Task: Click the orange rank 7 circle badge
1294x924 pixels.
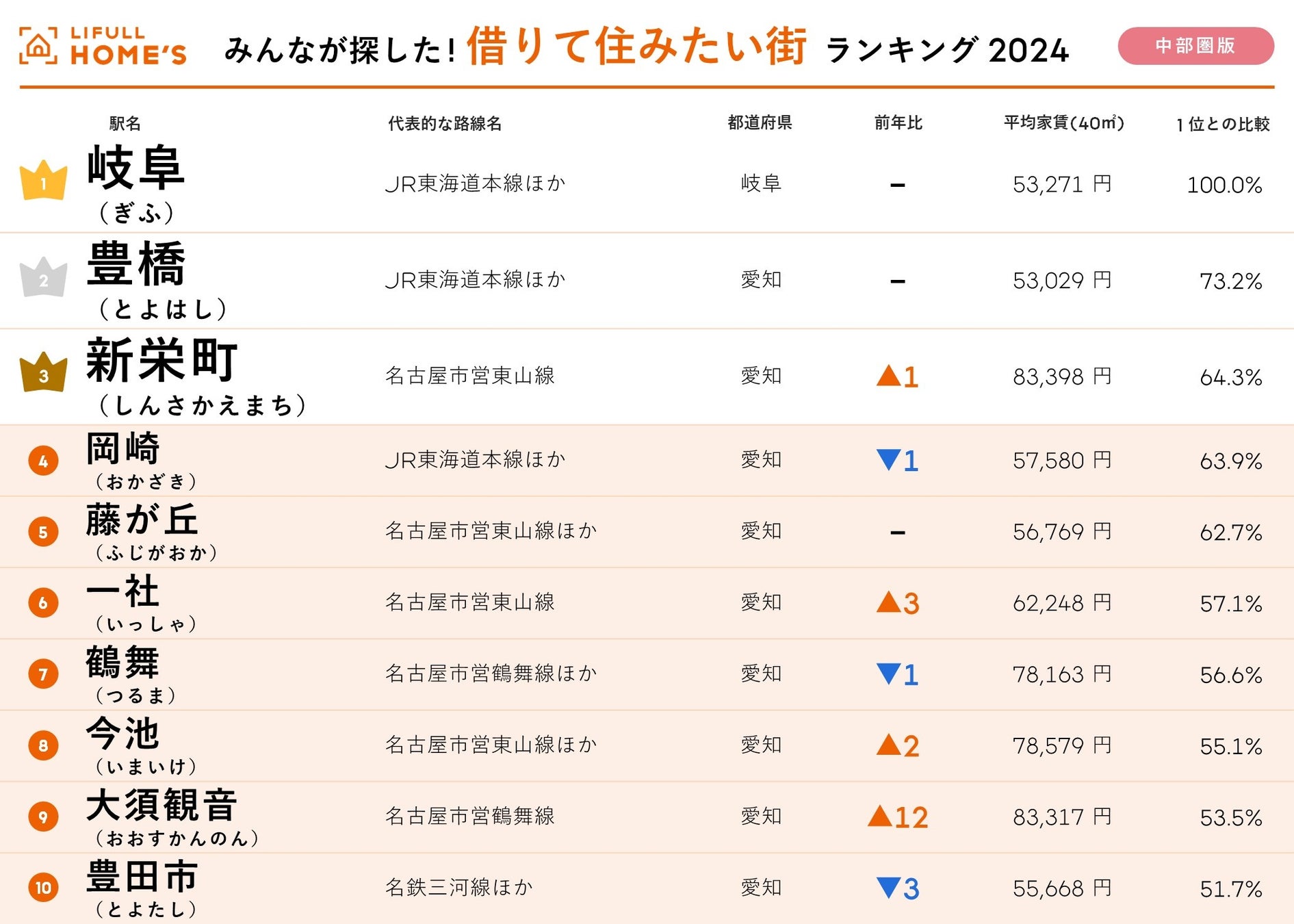Action: pos(43,674)
